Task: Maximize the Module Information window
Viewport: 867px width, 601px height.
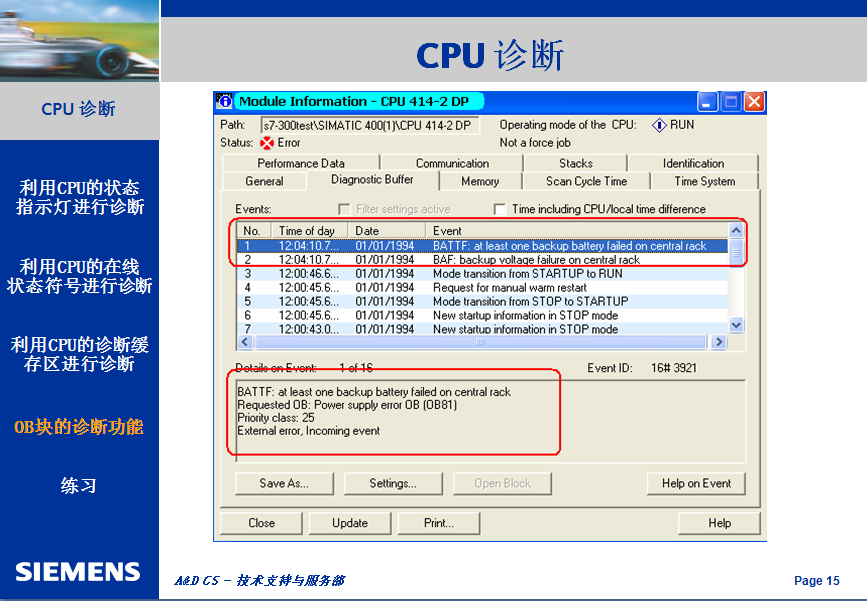Action: [x=731, y=102]
